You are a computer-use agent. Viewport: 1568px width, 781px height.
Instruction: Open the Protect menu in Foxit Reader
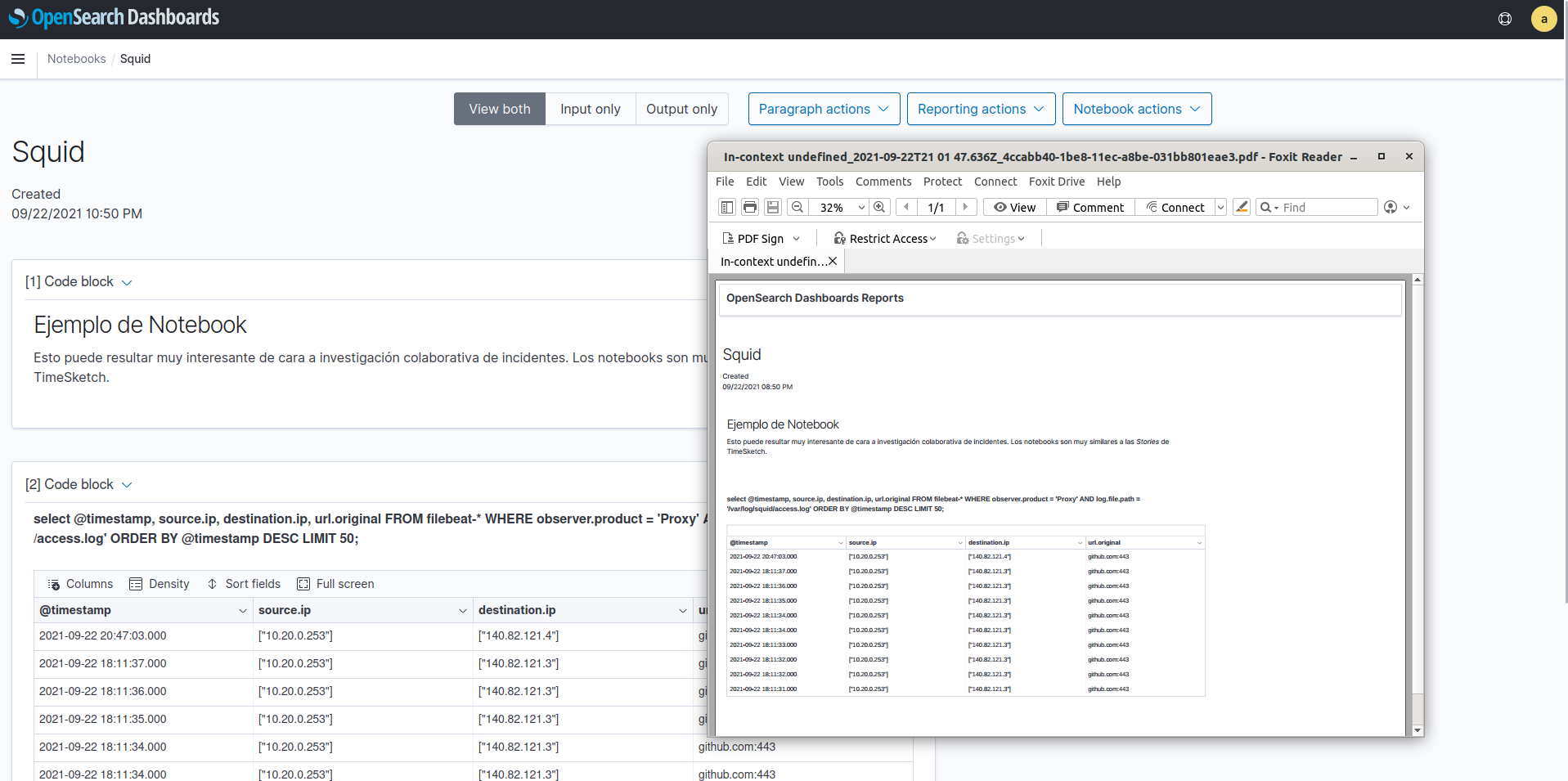pos(942,182)
